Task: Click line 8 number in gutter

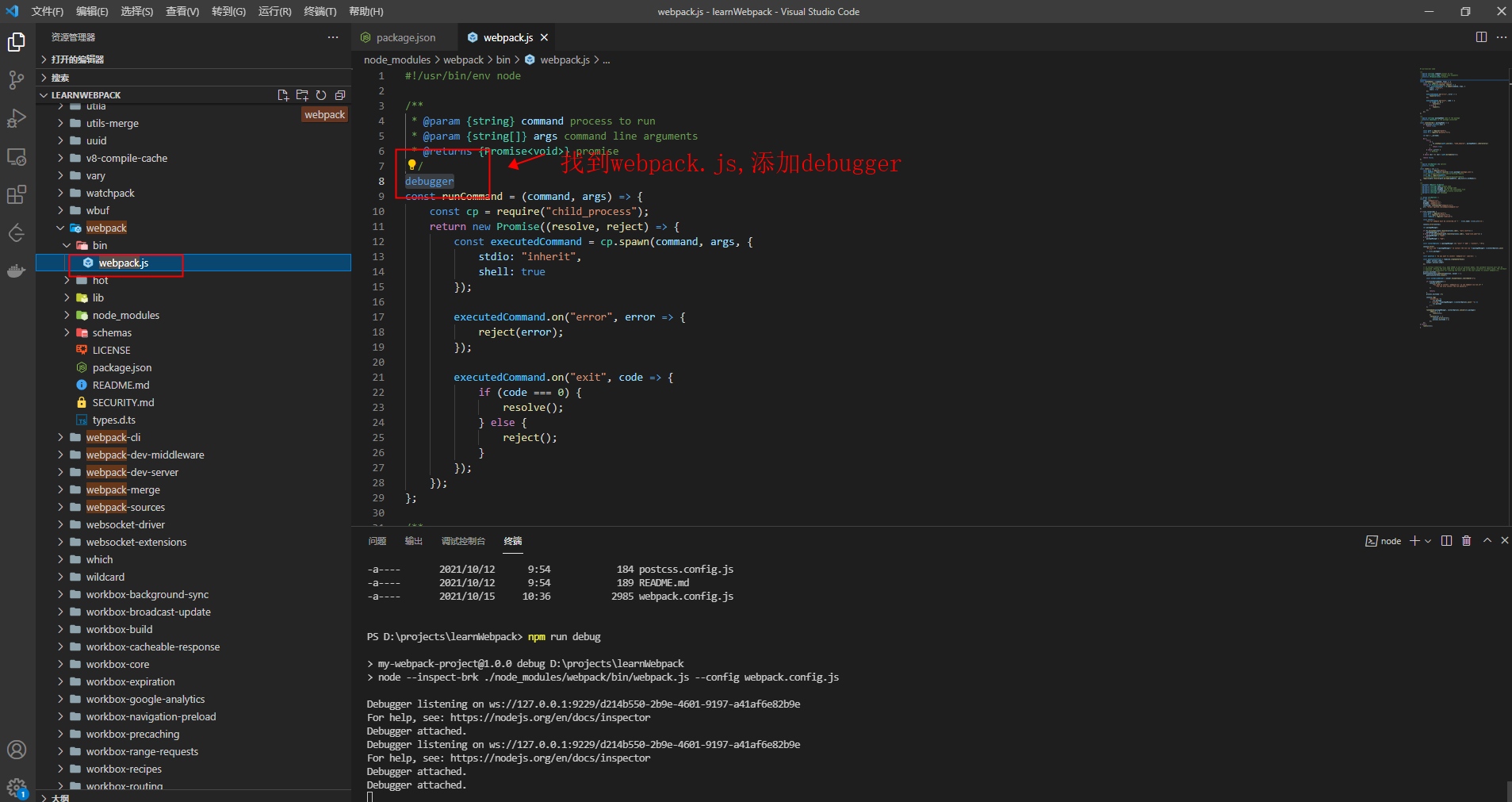Action: coord(381,181)
